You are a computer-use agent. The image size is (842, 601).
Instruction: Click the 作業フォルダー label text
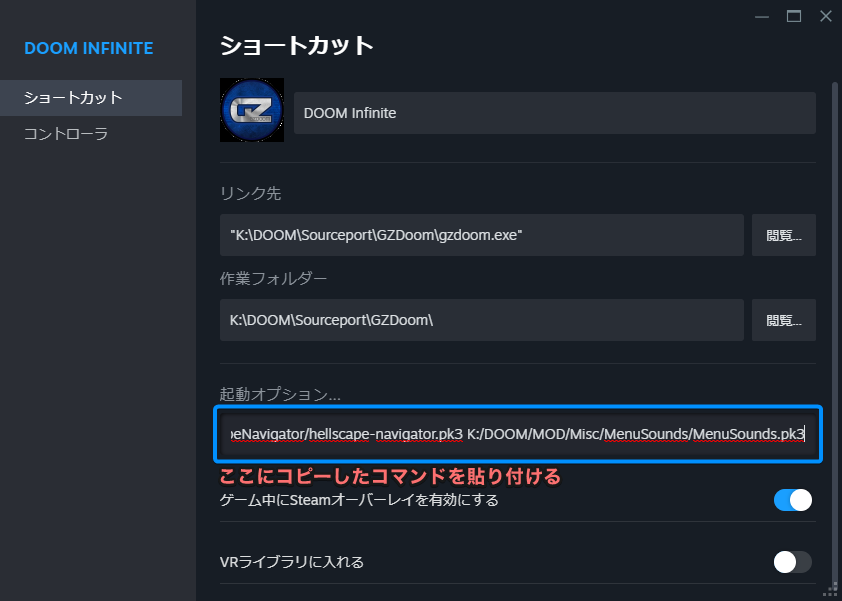click(273, 278)
